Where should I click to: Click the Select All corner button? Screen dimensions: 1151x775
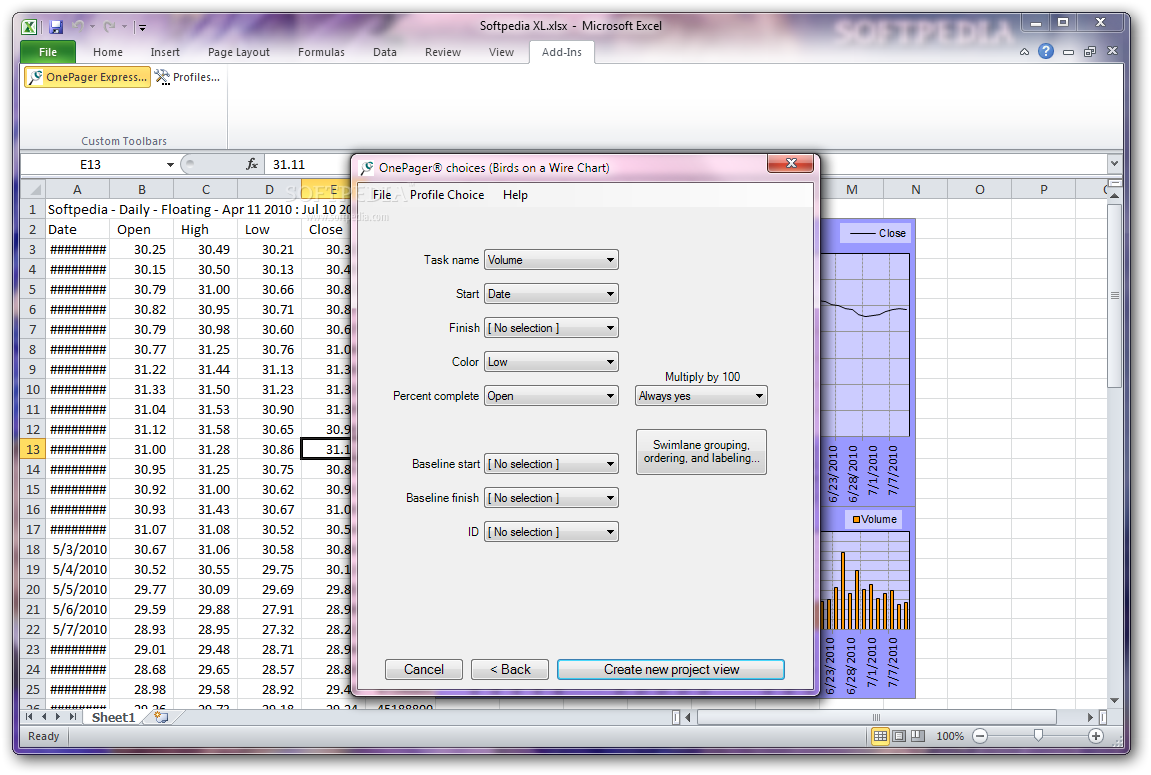pos(33,189)
